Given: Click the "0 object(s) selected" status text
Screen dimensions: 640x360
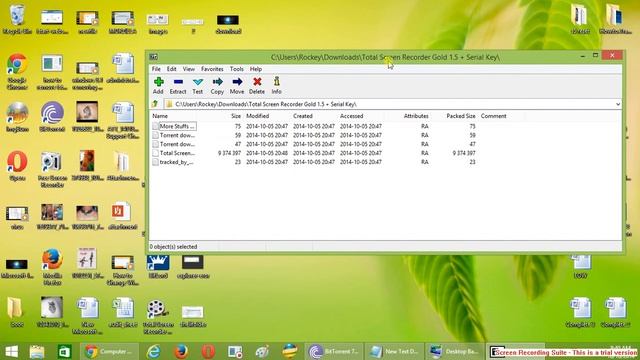Looking at the screenshot, I should [x=173, y=247].
